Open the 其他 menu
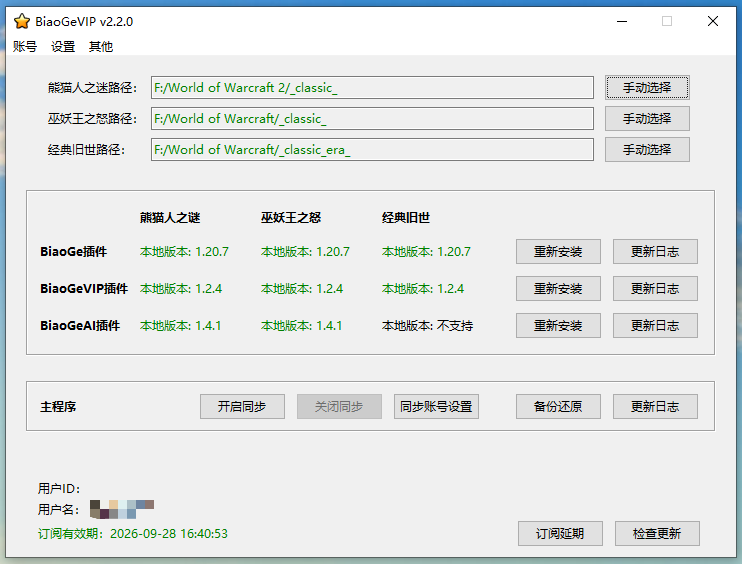This screenshot has height=564, width=742. click(101, 46)
